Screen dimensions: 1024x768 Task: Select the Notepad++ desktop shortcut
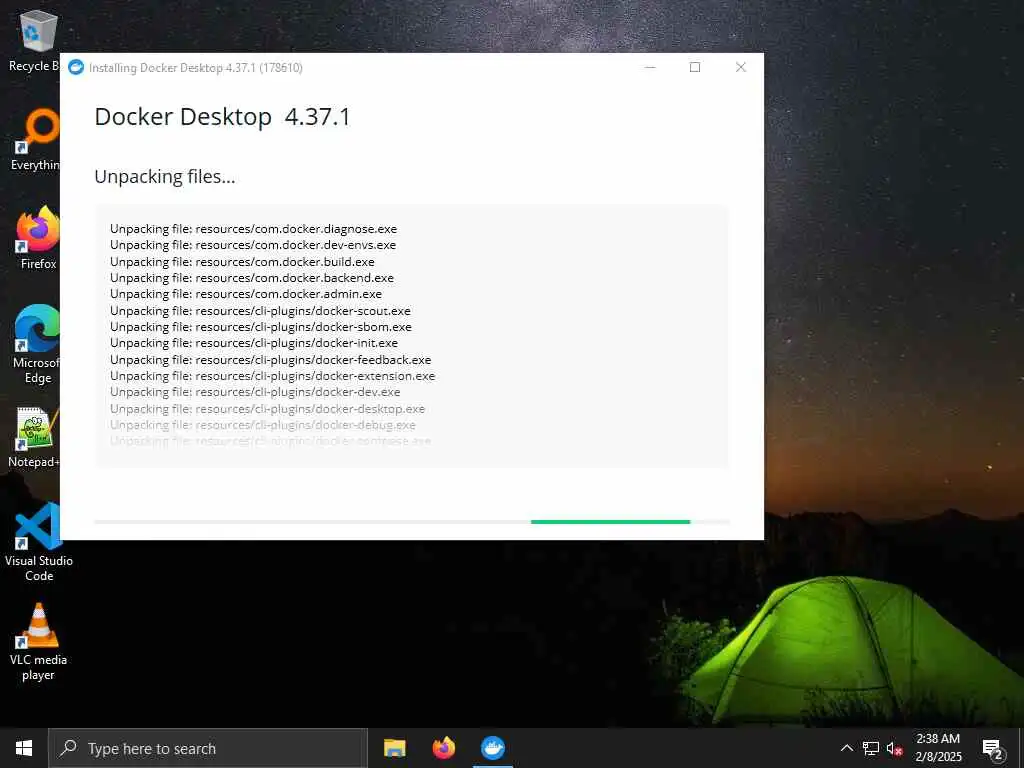click(x=34, y=437)
